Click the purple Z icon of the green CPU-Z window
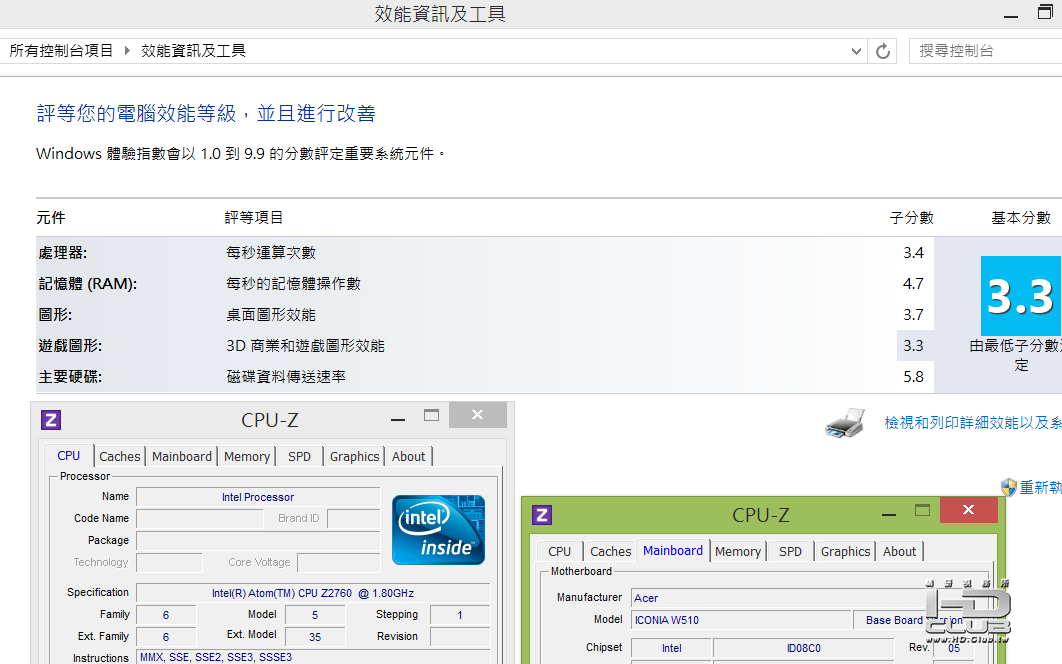Image resolution: width=1062 pixels, height=664 pixels. (542, 515)
